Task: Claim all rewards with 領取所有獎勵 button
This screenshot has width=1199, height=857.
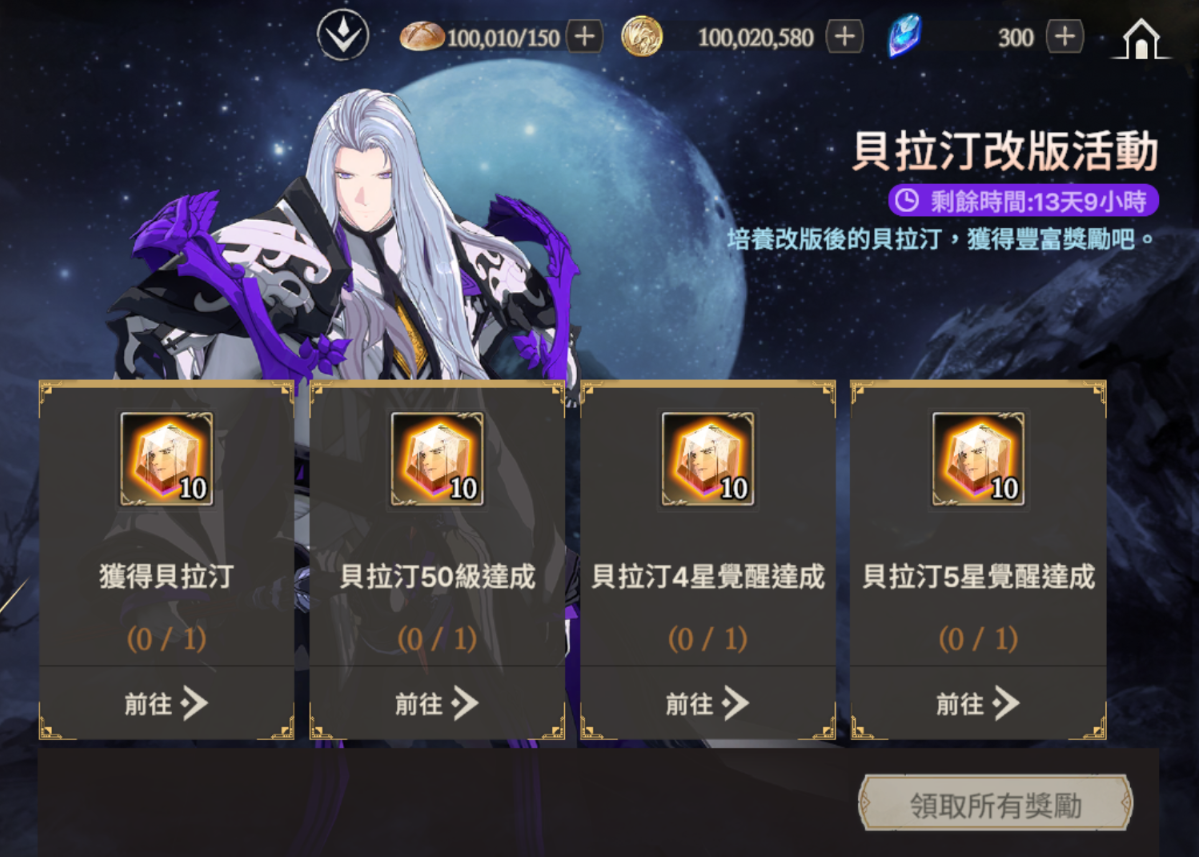Action: tap(996, 803)
